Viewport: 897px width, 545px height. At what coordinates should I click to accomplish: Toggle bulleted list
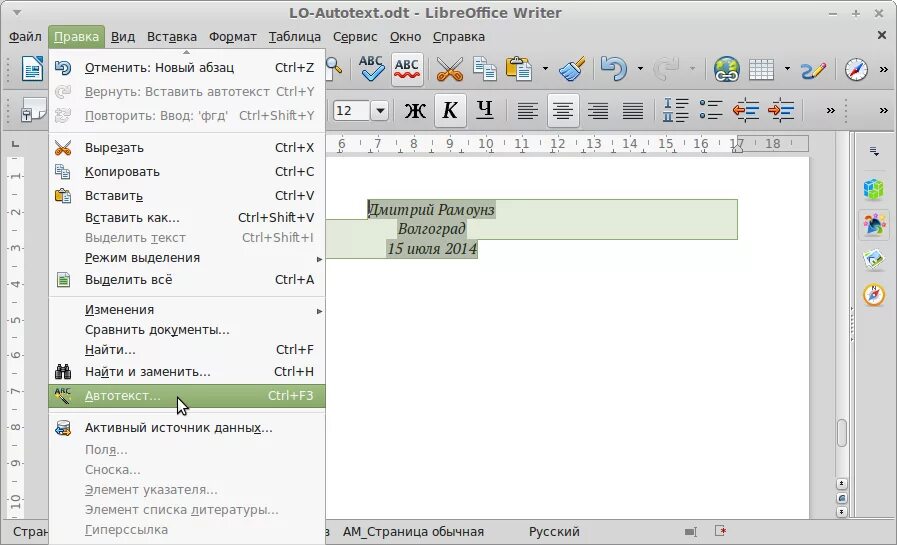pyautogui.click(x=711, y=110)
